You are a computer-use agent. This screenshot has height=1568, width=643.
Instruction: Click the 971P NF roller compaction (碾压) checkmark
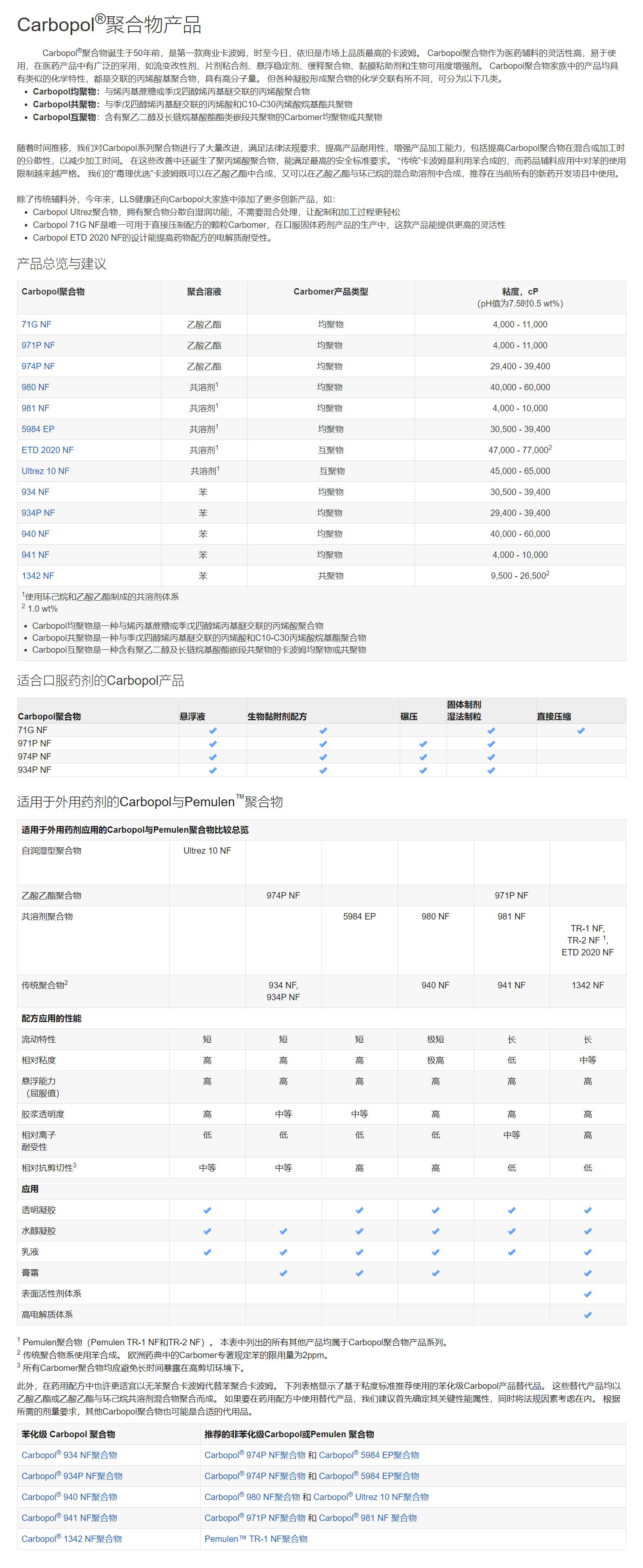423,744
